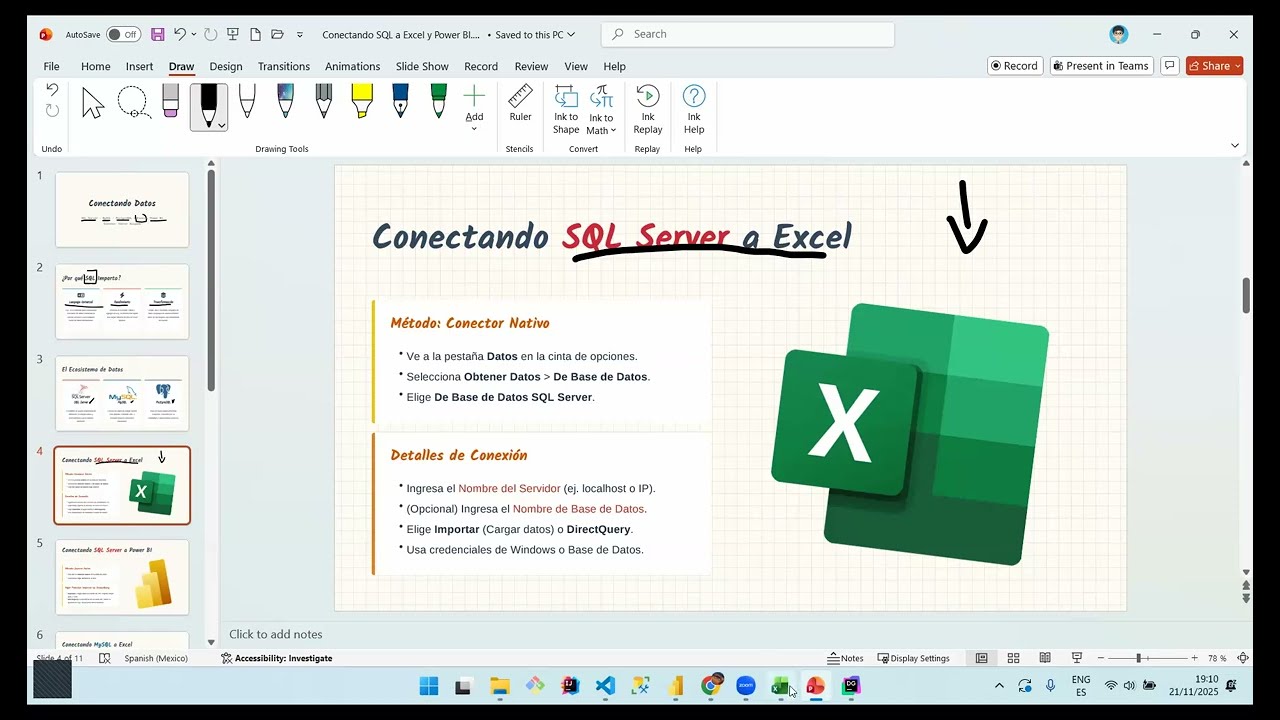Screen dimensions: 1280x720
Task: Click the Redo icon in the title bar
Action: (211, 34)
